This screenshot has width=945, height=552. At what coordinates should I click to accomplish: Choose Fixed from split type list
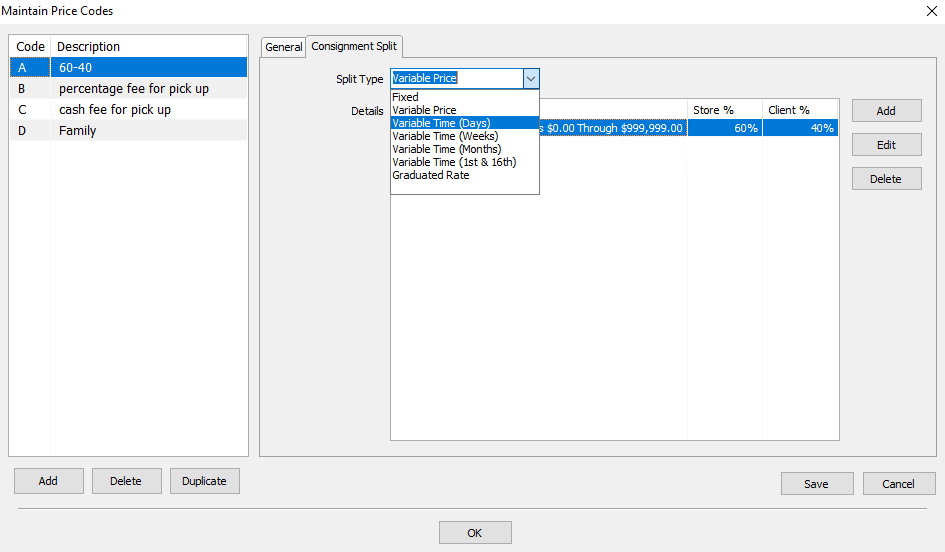click(x=465, y=97)
